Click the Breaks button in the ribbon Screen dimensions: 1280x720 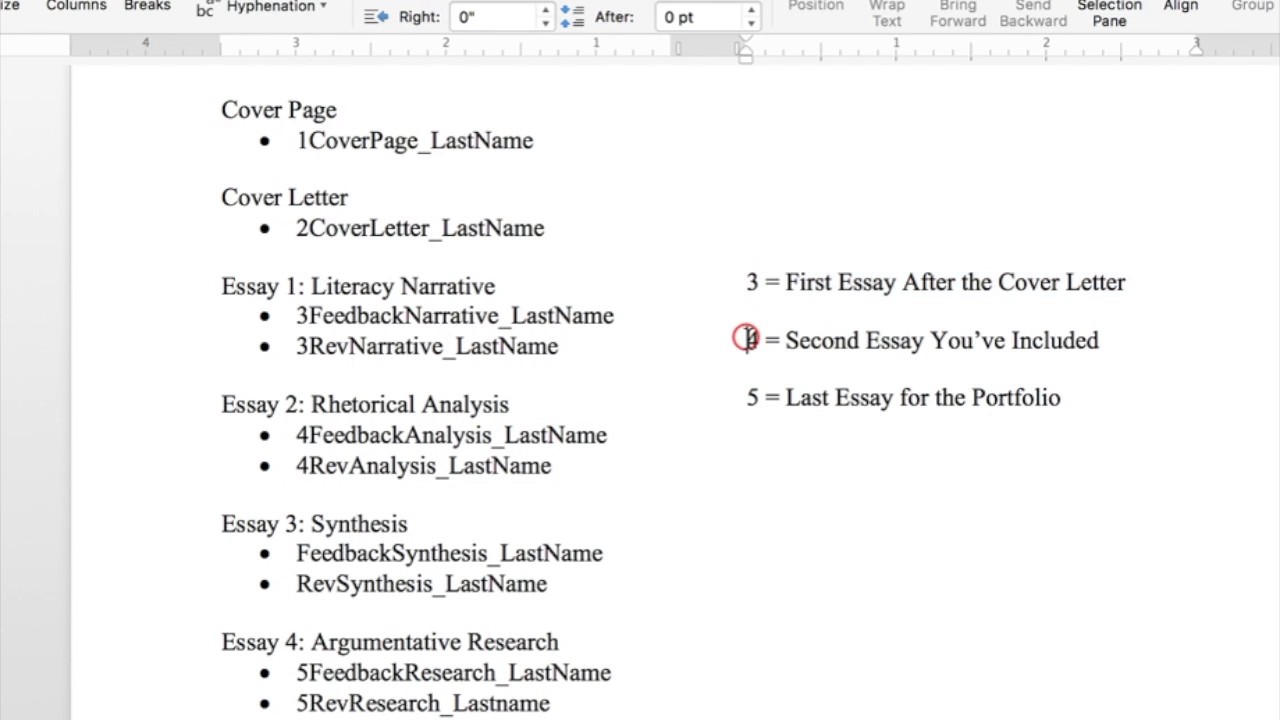pos(147,6)
